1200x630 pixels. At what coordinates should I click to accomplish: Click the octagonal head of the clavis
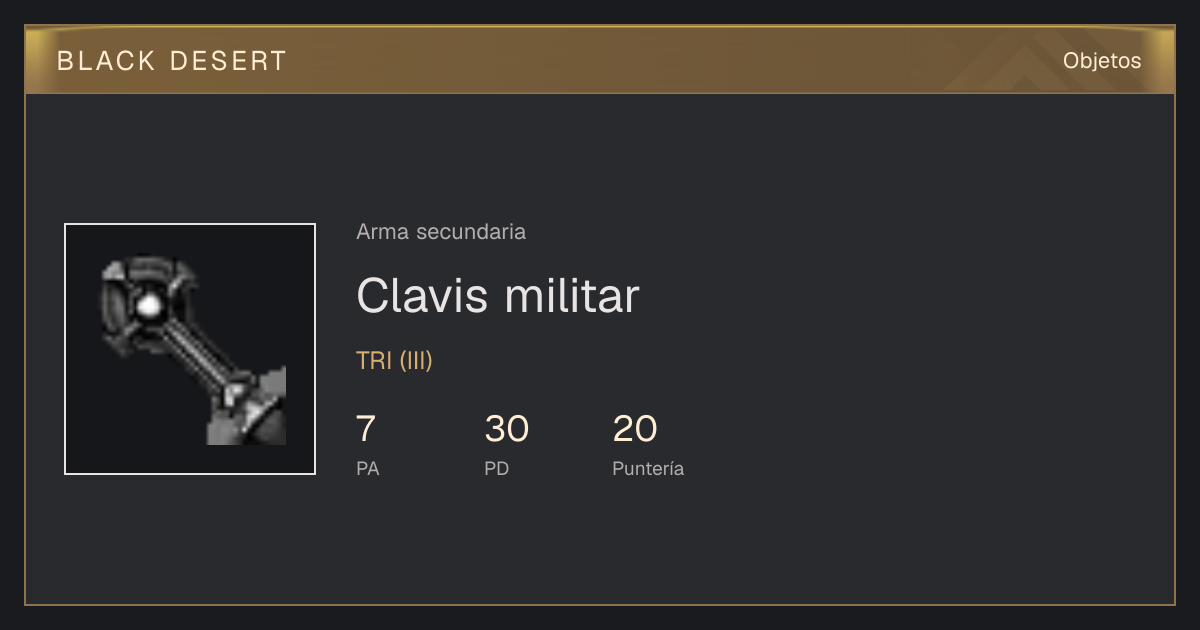(146, 303)
